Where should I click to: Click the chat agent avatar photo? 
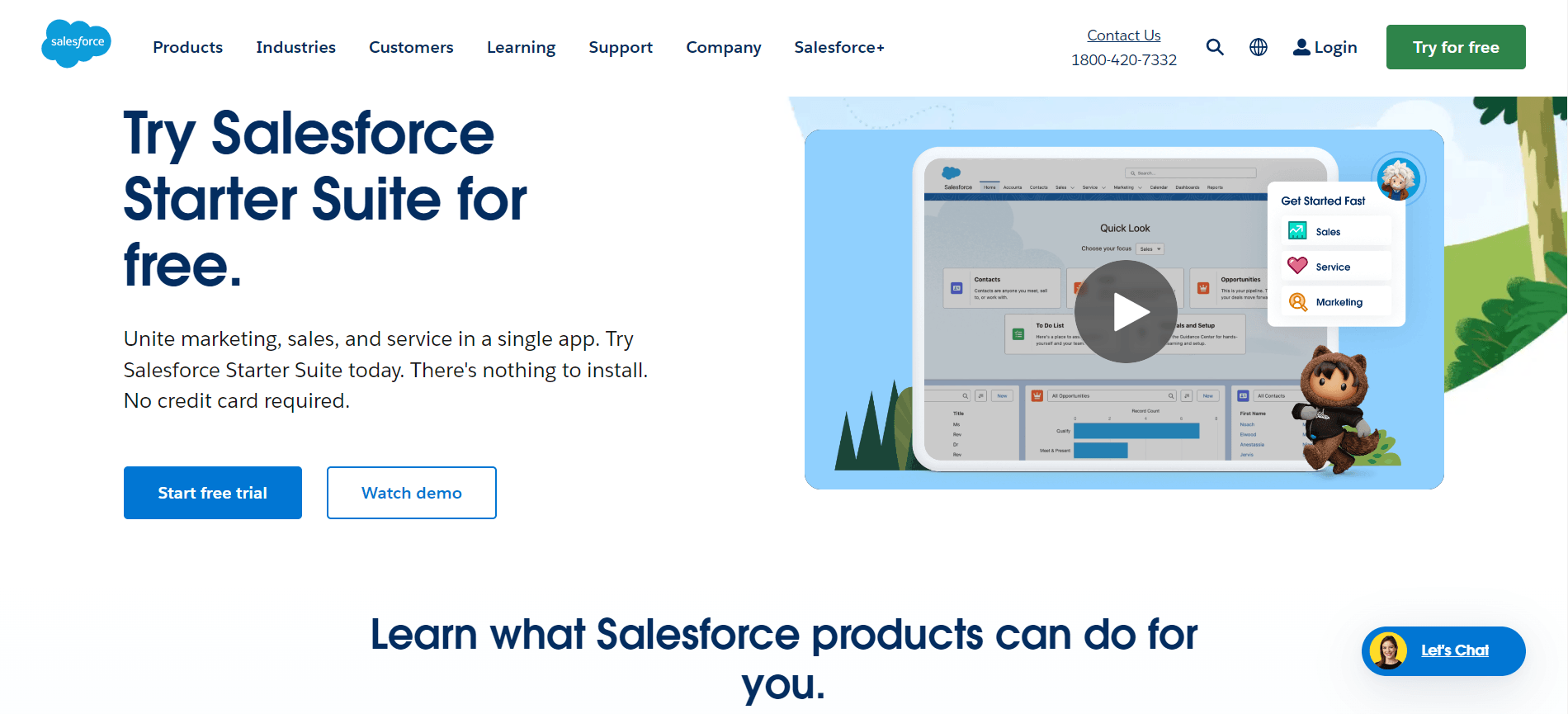(x=1388, y=651)
